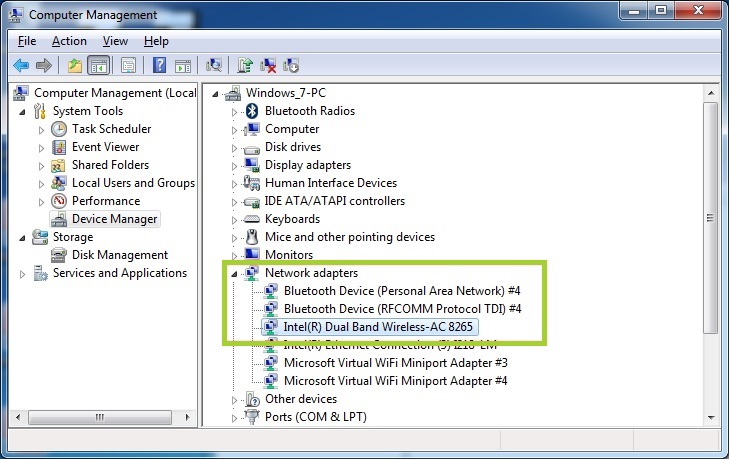The height and width of the screenshot is (459, 729).
Task: Click the device list vertical scrollbar thumb
Action: [710, 218]
